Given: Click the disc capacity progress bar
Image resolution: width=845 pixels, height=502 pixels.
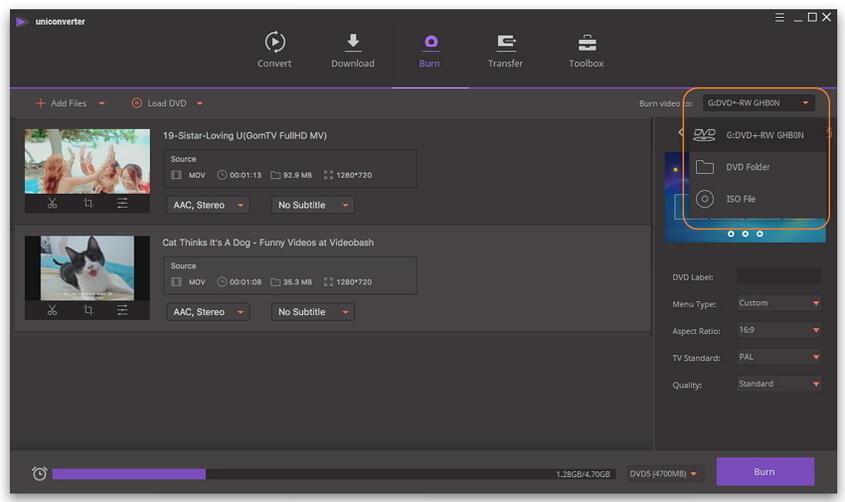Looking at the screenshot, I should coord(334,474).
